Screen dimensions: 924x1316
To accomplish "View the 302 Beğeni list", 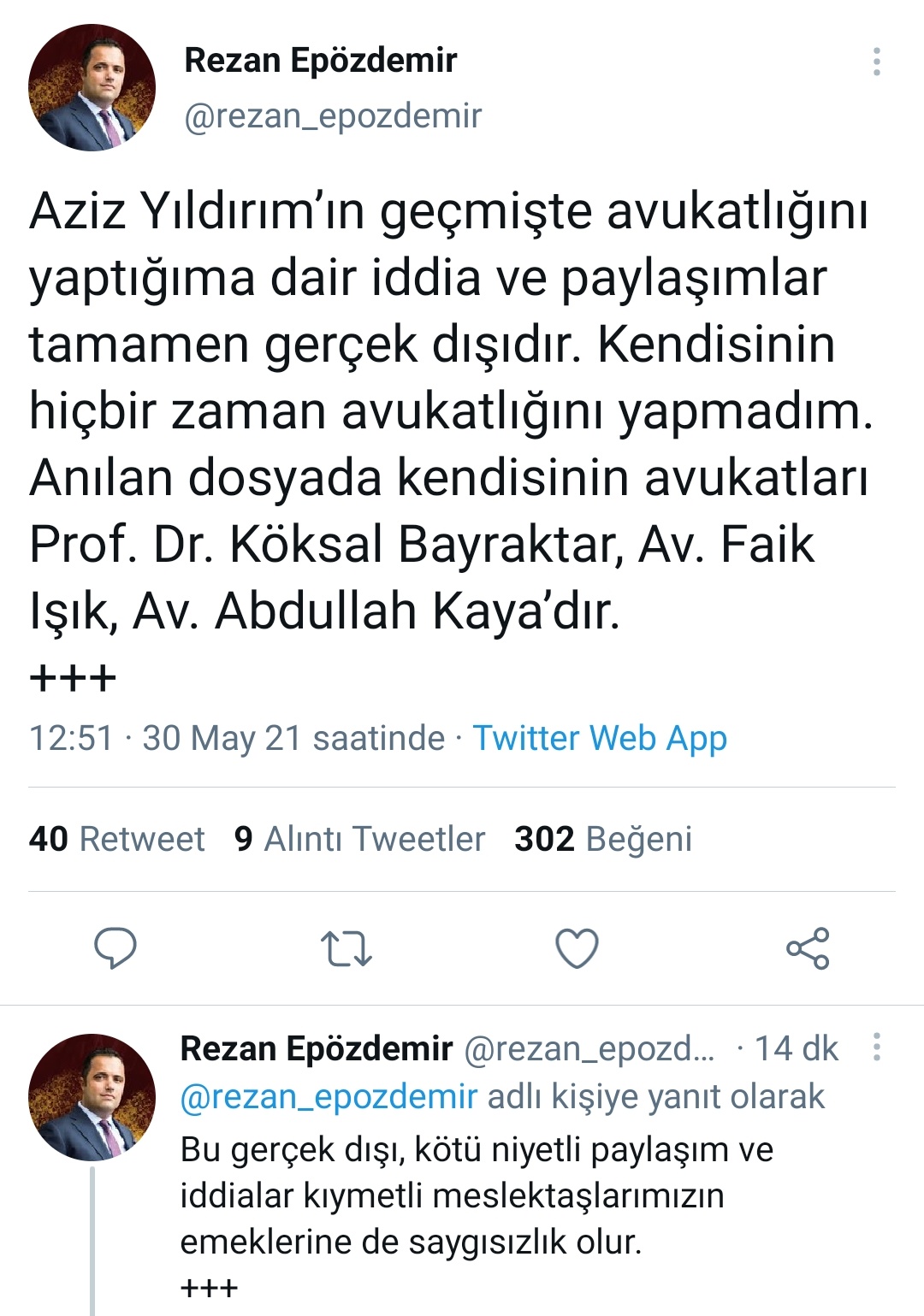I will pyautogui.click(x=603, y=839).
